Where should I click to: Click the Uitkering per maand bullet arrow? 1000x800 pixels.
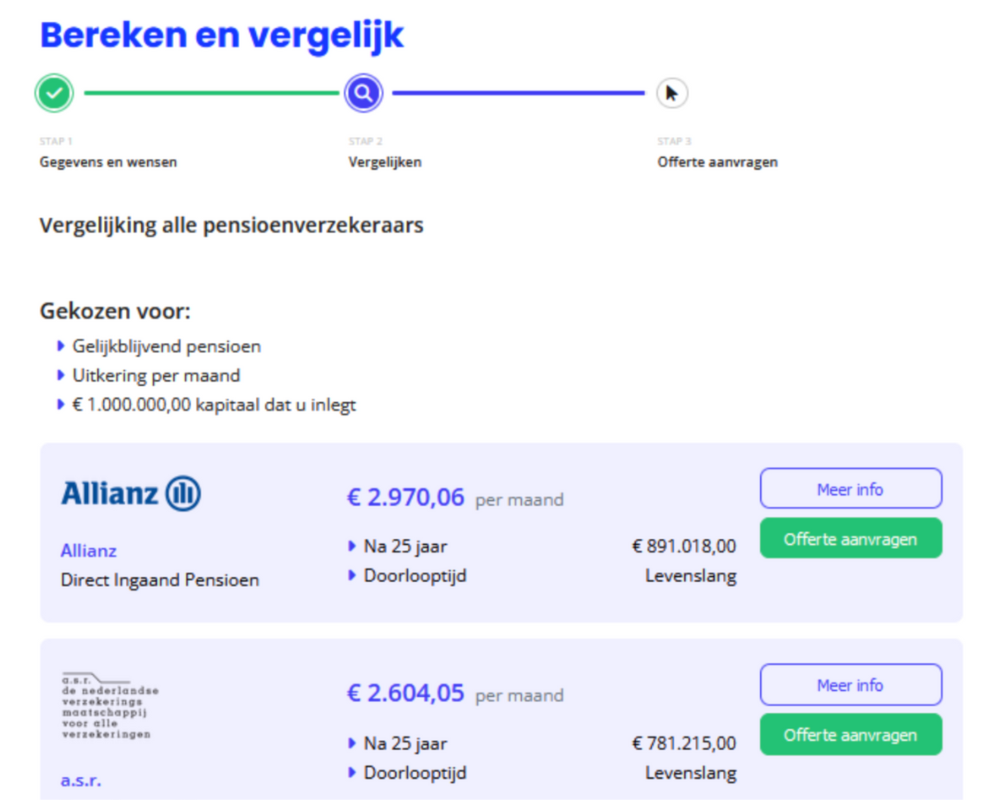click(61, 376)
